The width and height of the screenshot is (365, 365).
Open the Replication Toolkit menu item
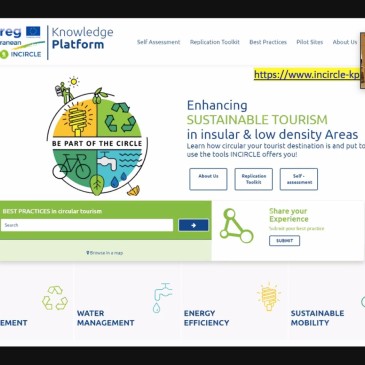click(x=215, y=42)
